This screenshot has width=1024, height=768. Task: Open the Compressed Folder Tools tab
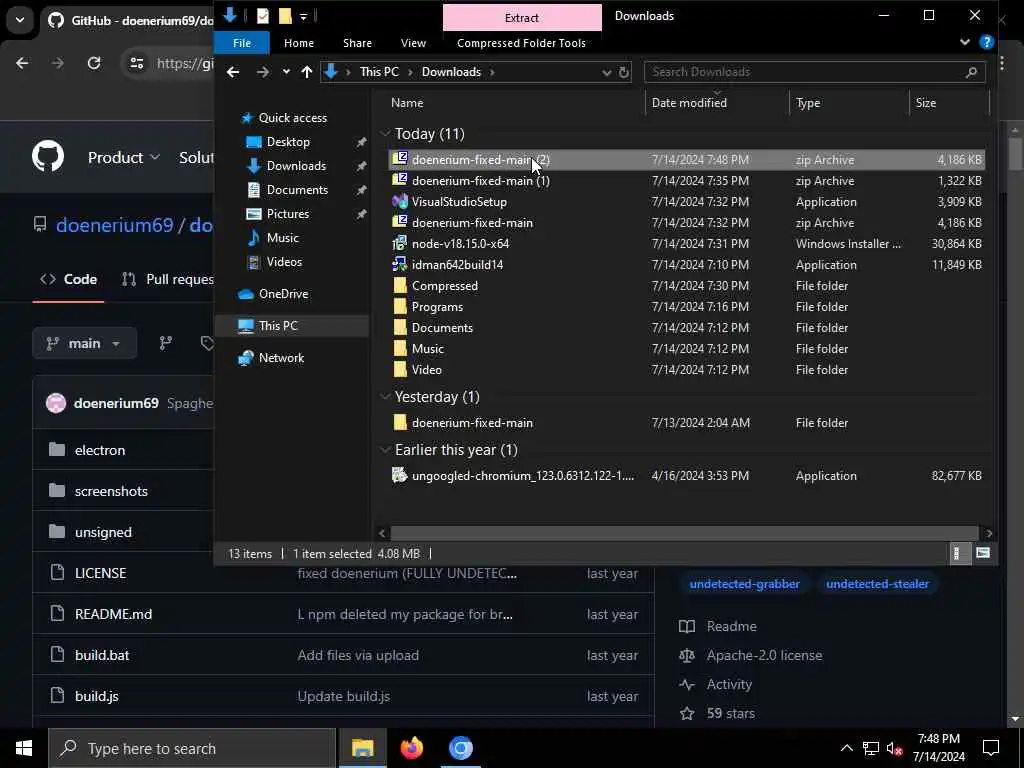tap(521, 43)
